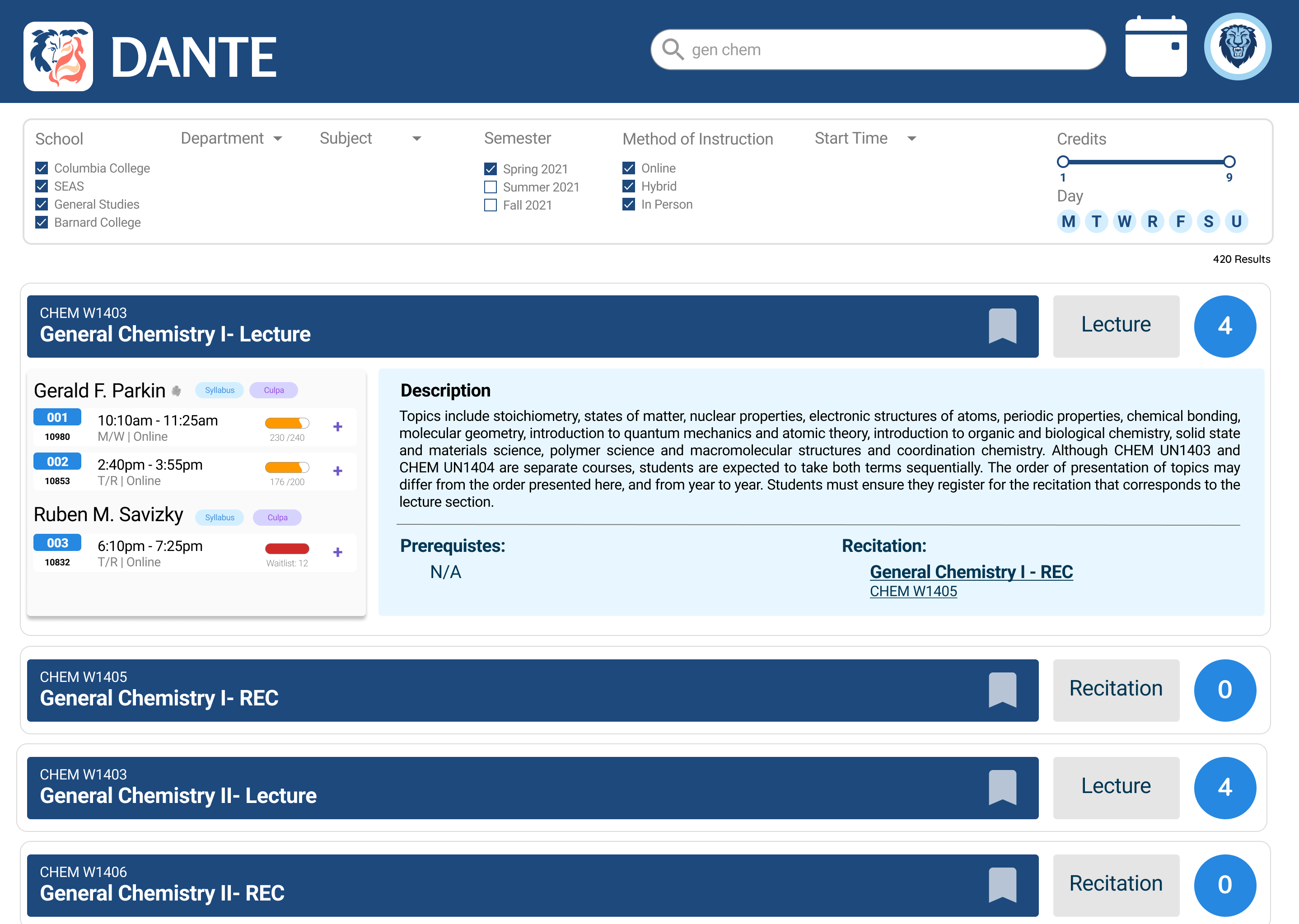The height and width of the screenshot is (924, 1299).
Task: Bookmark General Chemistry II- REC course
Action: point(1002,885)
